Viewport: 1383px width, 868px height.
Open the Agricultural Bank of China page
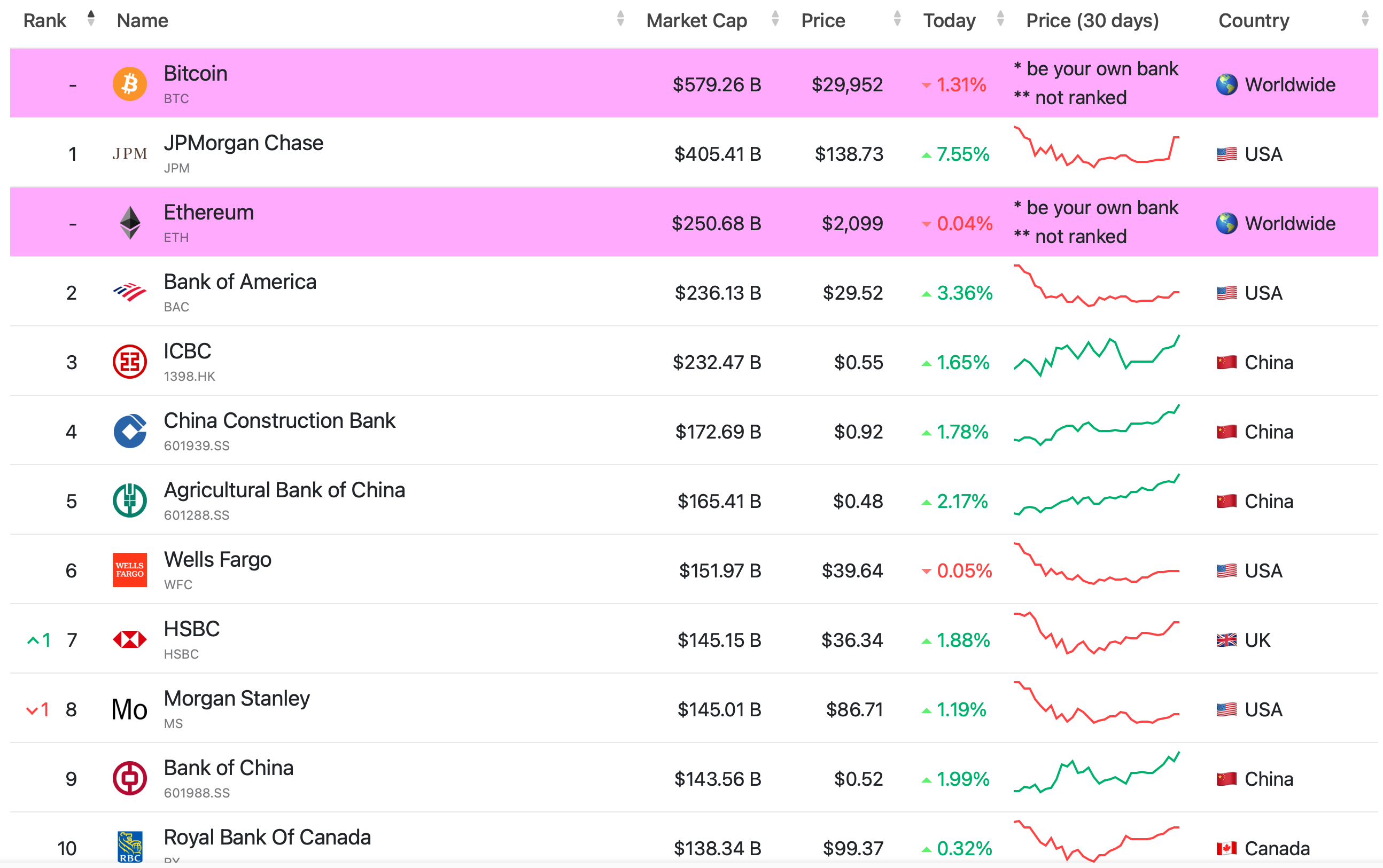pos(284,490)
